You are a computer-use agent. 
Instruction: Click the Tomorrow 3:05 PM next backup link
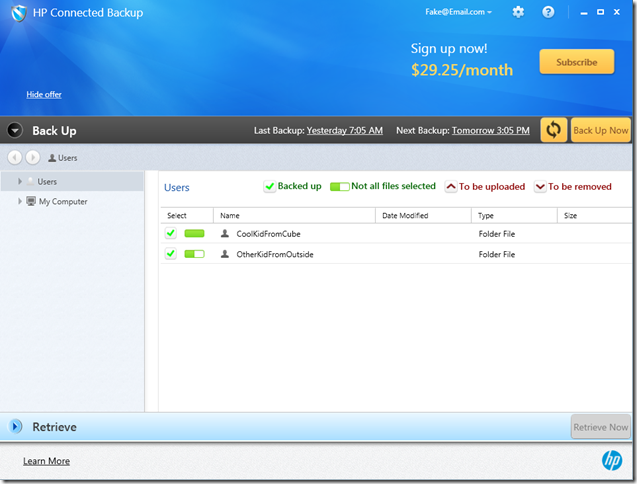pos(491,130)
